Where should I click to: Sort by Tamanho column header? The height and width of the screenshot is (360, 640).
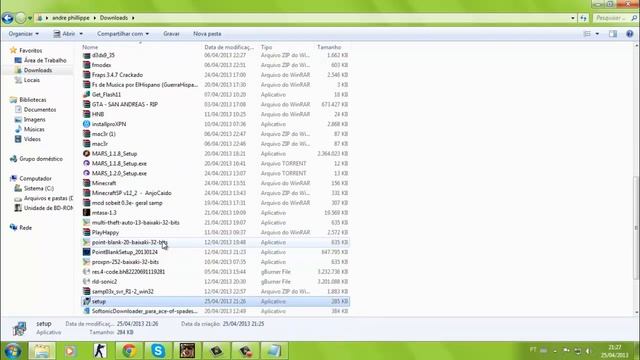pyautogui.click(x=329, y=47)
